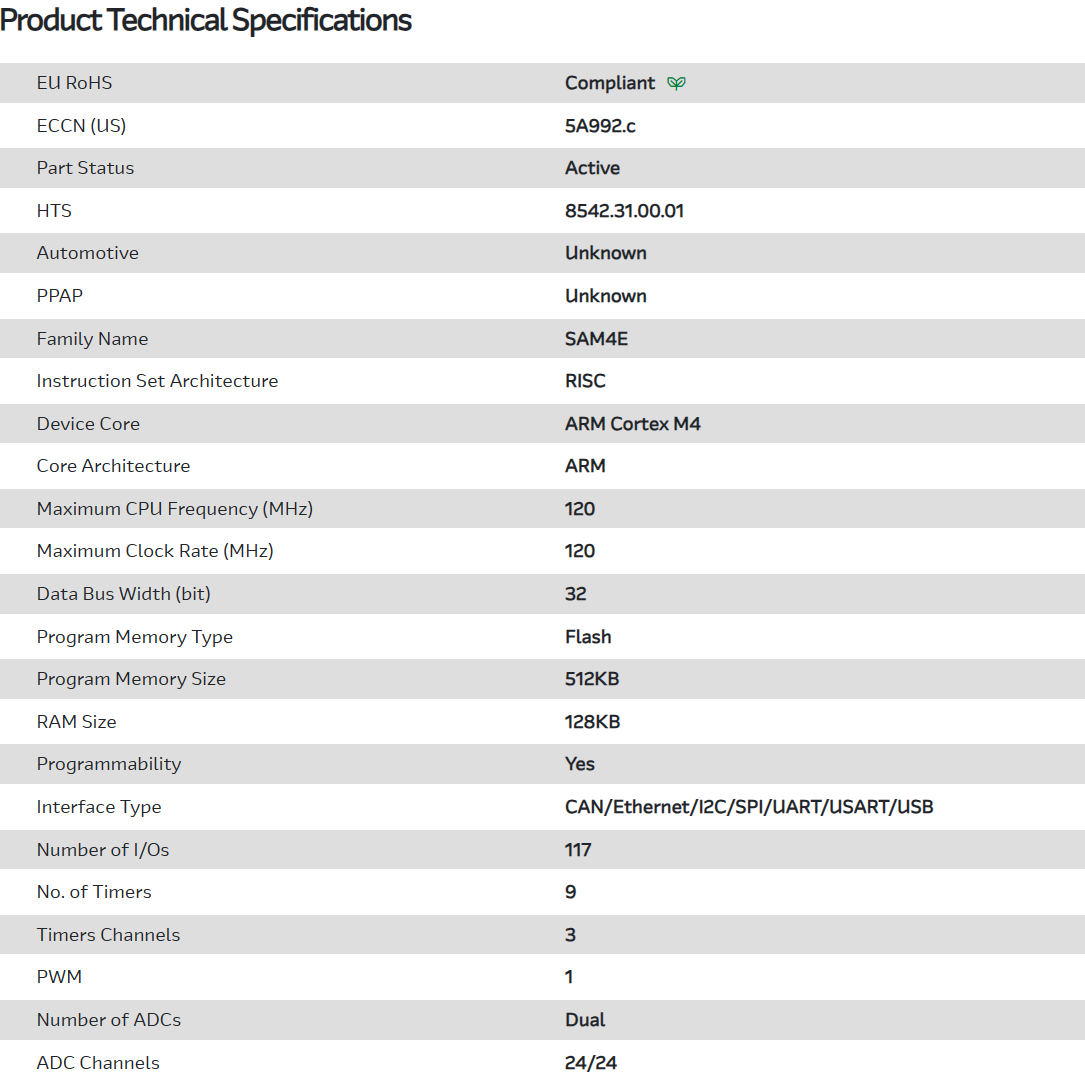Screen dimensions: 1085x1078
Task: Select the PPAP row label
Action: point(62,296)
